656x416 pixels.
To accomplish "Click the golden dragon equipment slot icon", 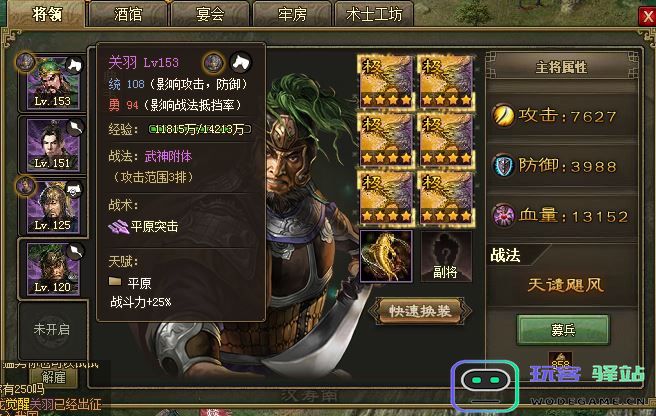I will 386,256.
